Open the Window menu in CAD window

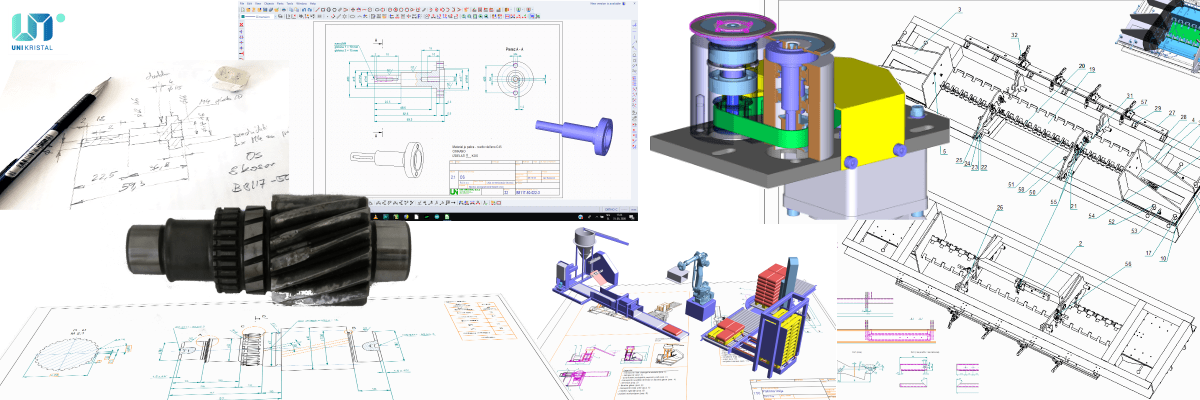(301, 3)
